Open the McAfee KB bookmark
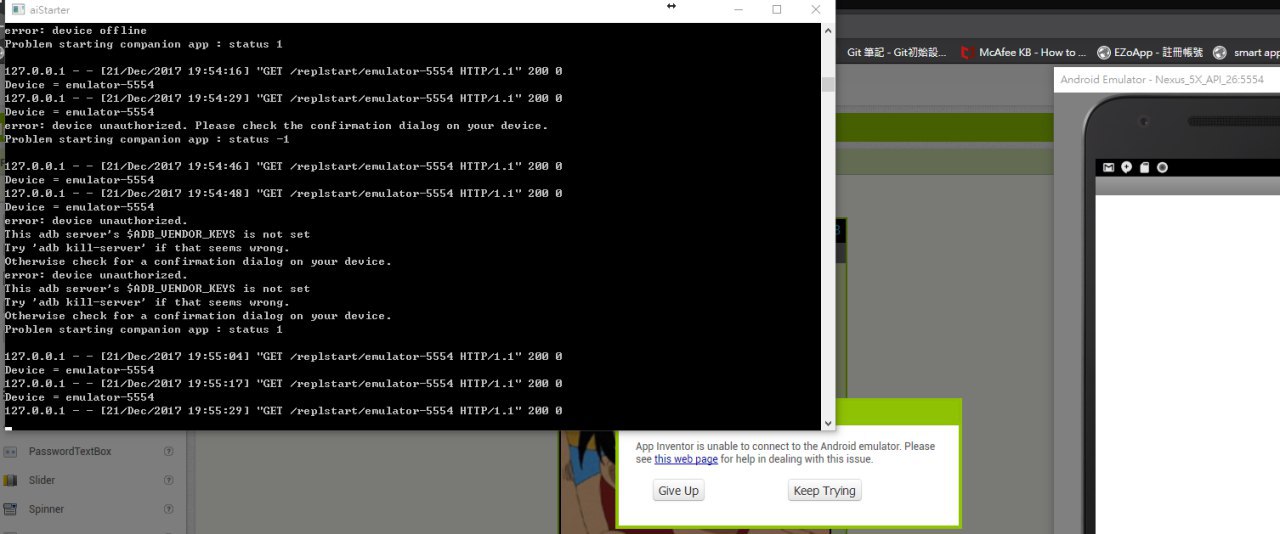Screen dimensions: 1280x534 1023,53
